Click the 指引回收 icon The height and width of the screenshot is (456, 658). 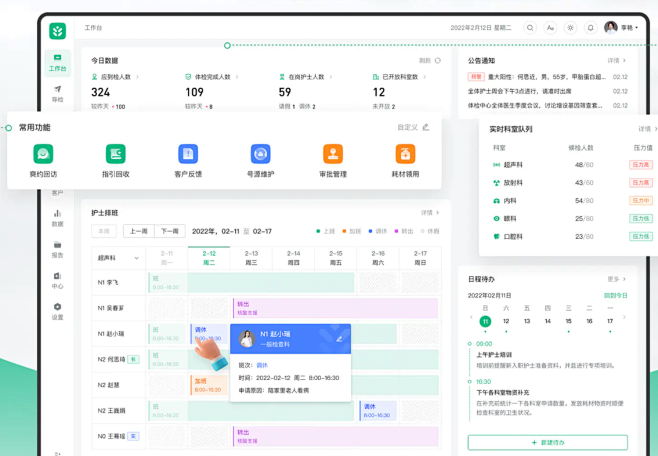coord(115,154)
